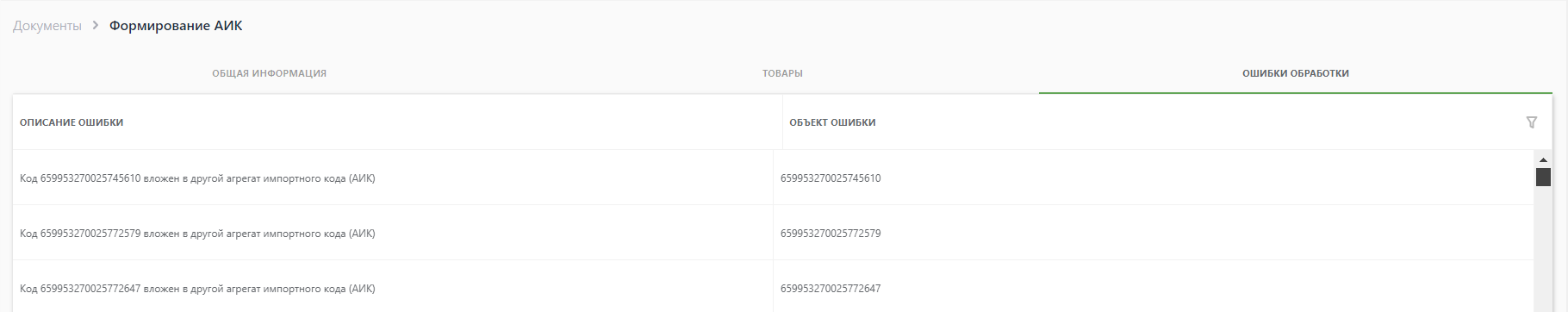The width and height of the screenshot is (1568, 312).
Task: Select error description for code 659953270025772647
Action: [197, 289]
